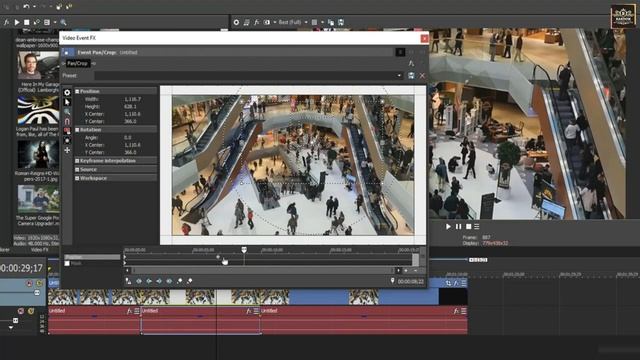Expand the Workspace section

(x=77, y=178)
